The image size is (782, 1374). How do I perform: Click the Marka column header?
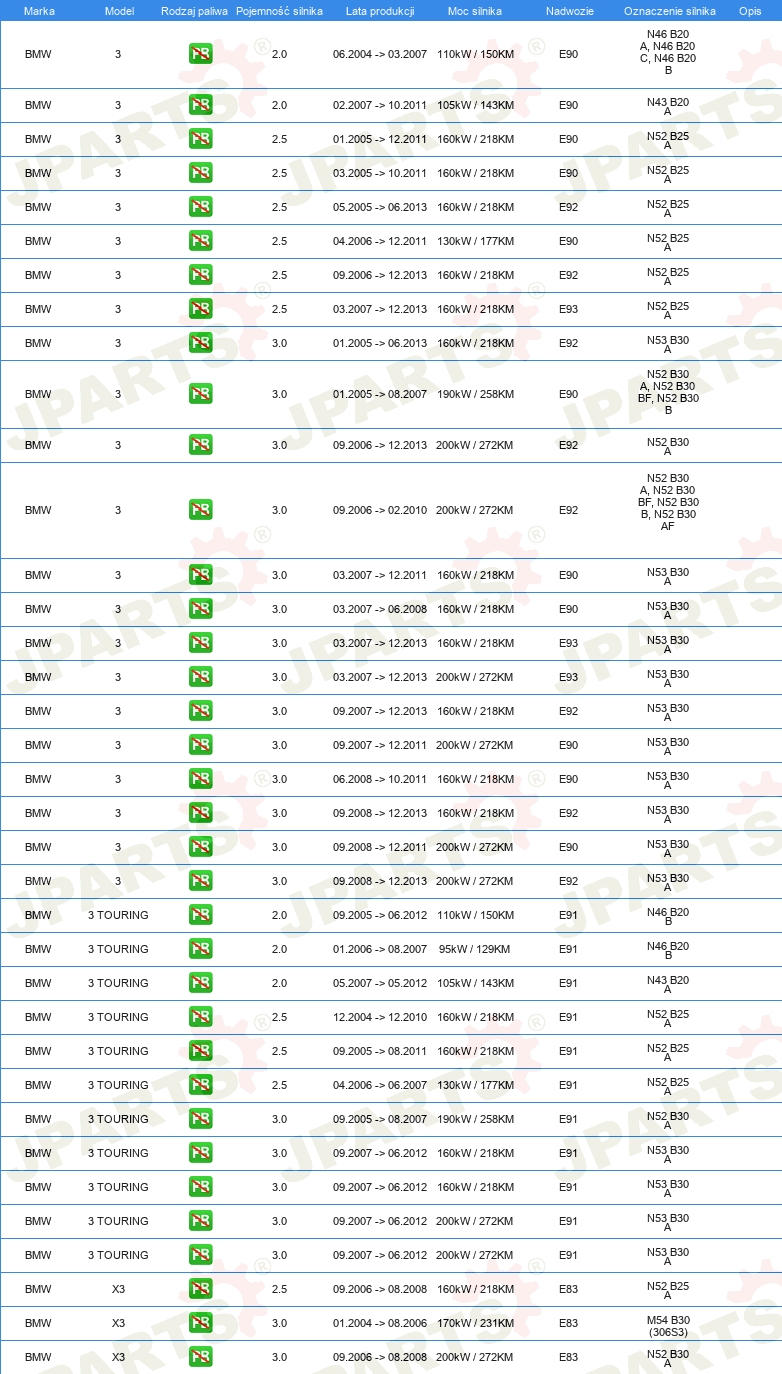tap(39, 10)
